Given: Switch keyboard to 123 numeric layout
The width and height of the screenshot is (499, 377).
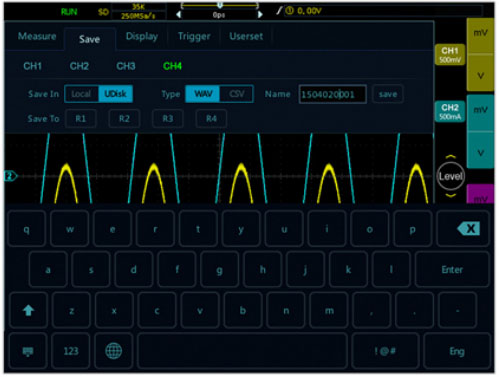Looking at the screenshot, I should click(71, 351).
